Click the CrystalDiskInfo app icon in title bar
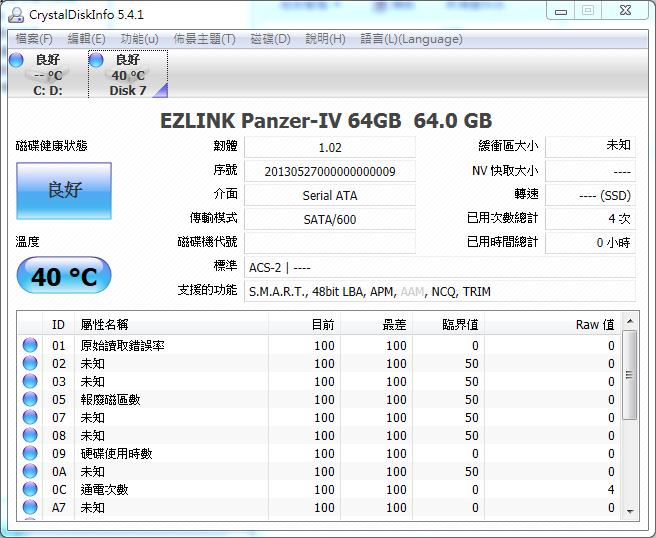 [16, 15]
